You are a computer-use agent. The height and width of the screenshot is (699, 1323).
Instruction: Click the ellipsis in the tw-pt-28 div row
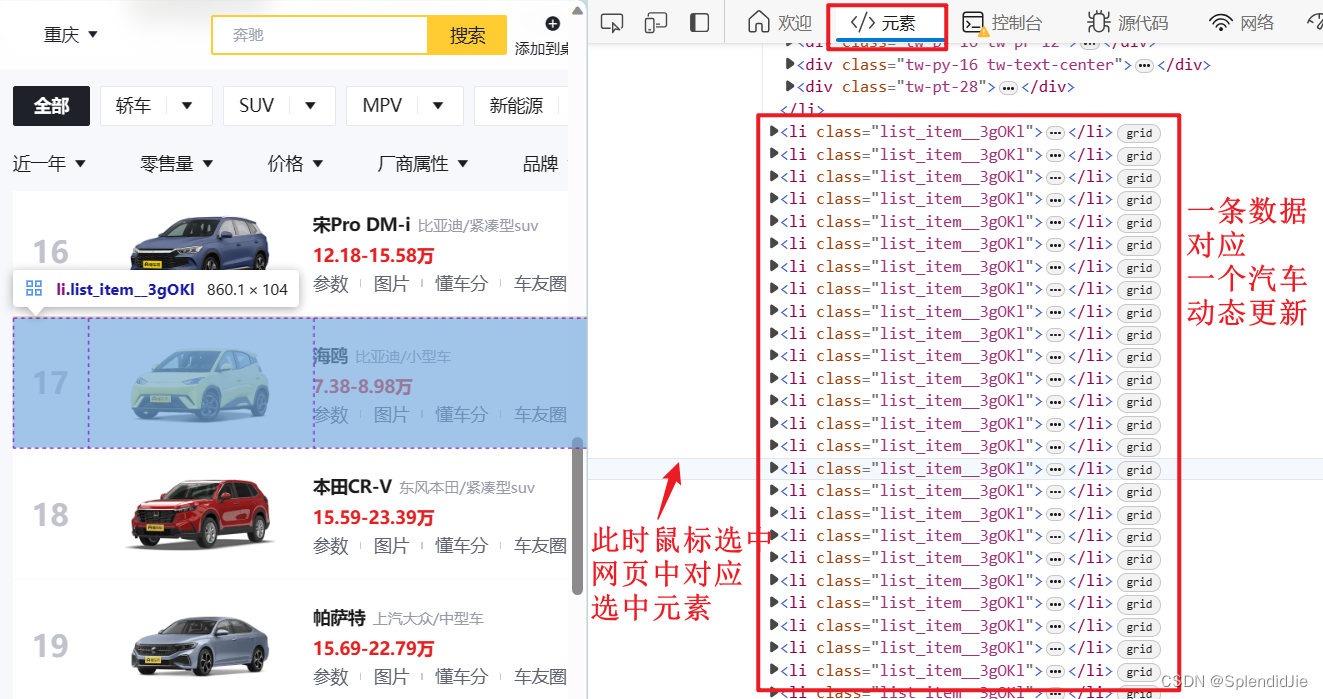1009,88
